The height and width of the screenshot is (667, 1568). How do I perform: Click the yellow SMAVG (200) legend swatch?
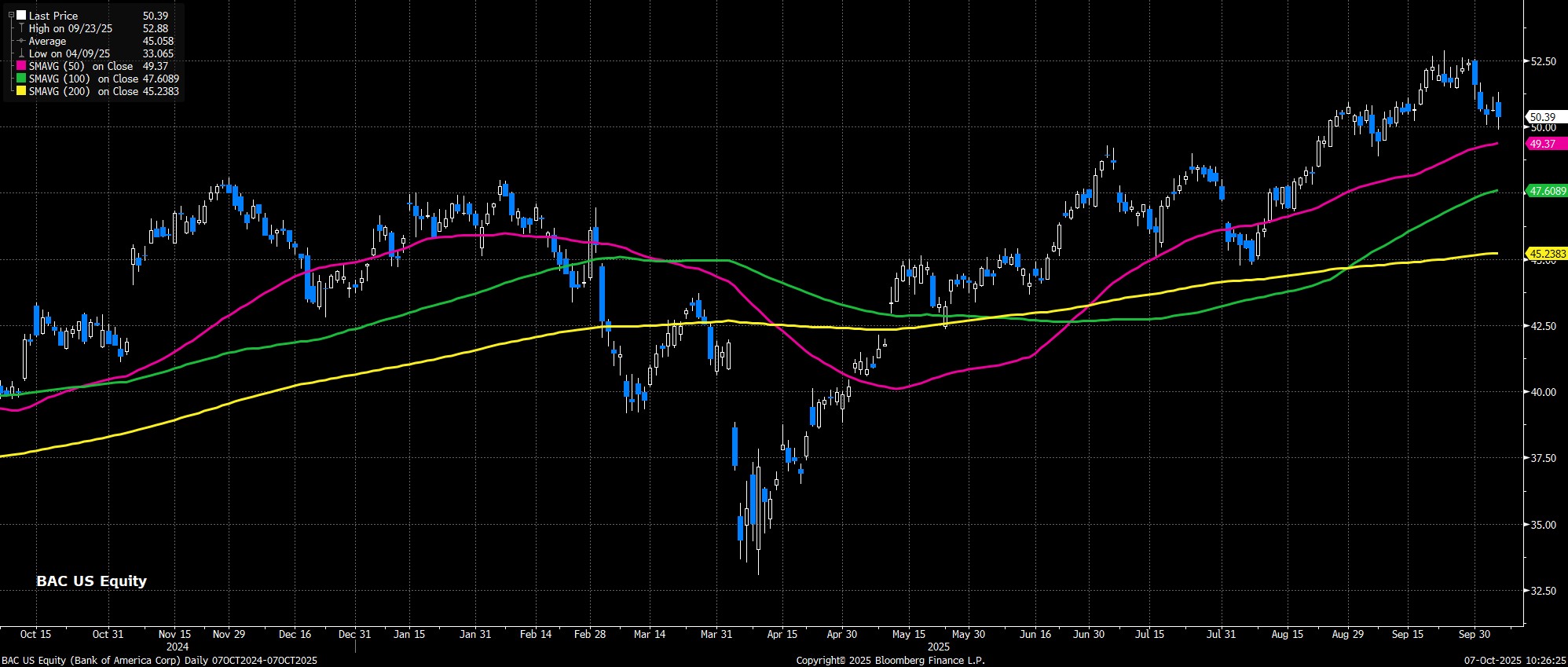point(21,91)
